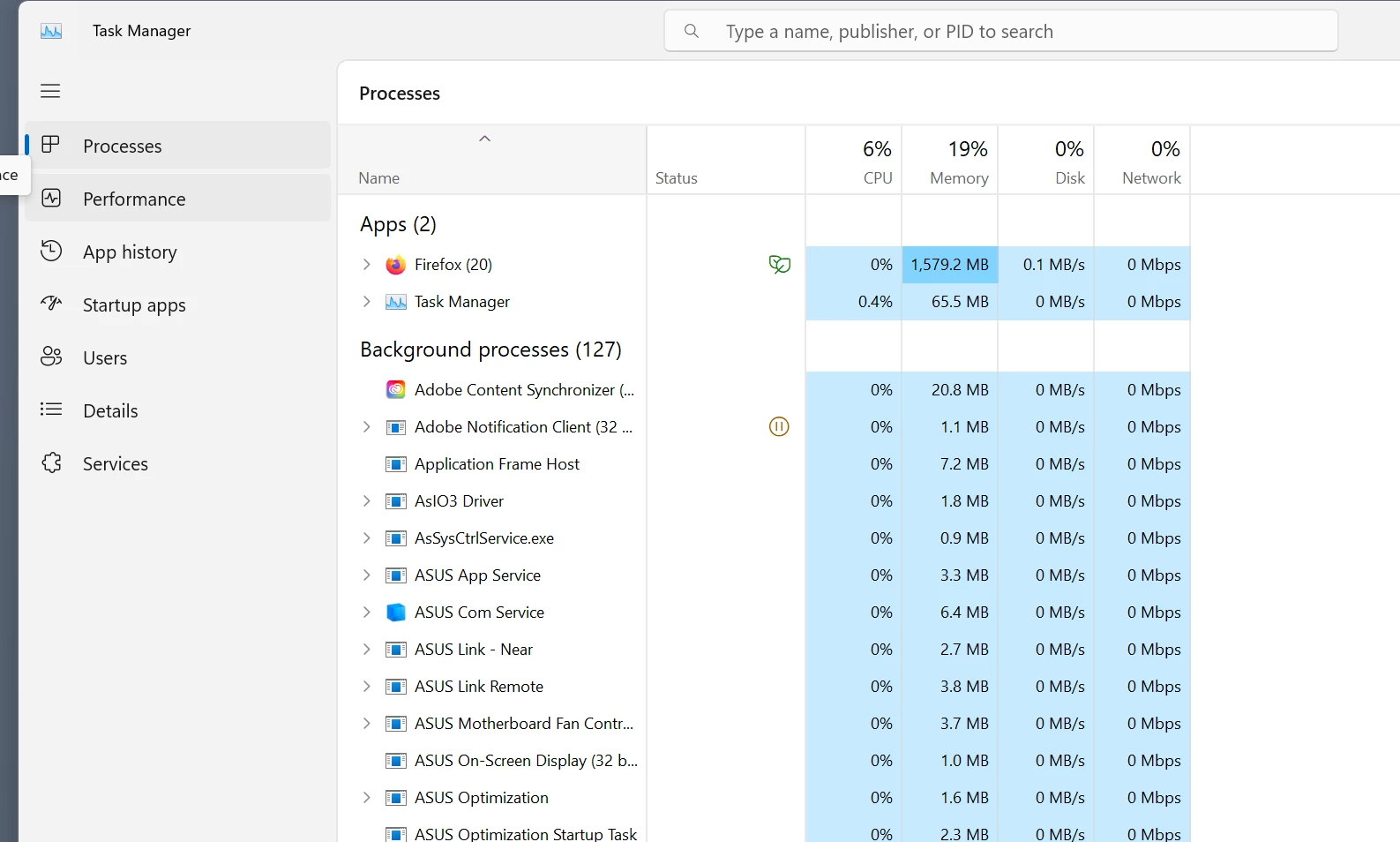The height and width of the screenshot is (842, 1400).
Task: Expand the Firefox process group
Action: [366, 264]
